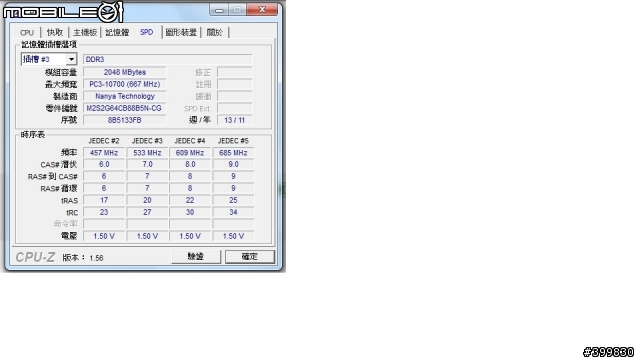Click the tRAS value 25
The width and height of the screenshot is (640, 360).
[233, 200]
